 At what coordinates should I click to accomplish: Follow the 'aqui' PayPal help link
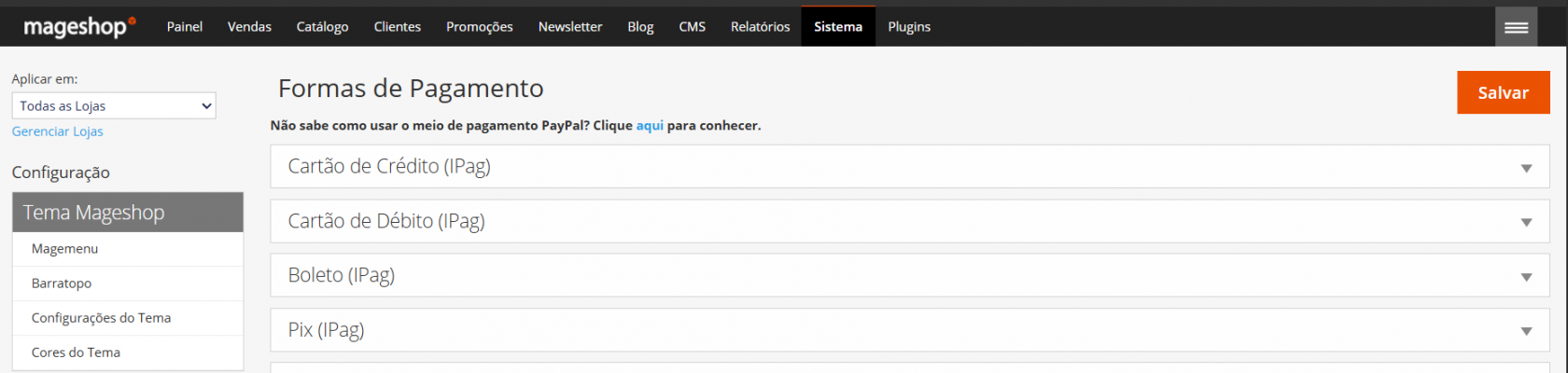coord(650,126)
